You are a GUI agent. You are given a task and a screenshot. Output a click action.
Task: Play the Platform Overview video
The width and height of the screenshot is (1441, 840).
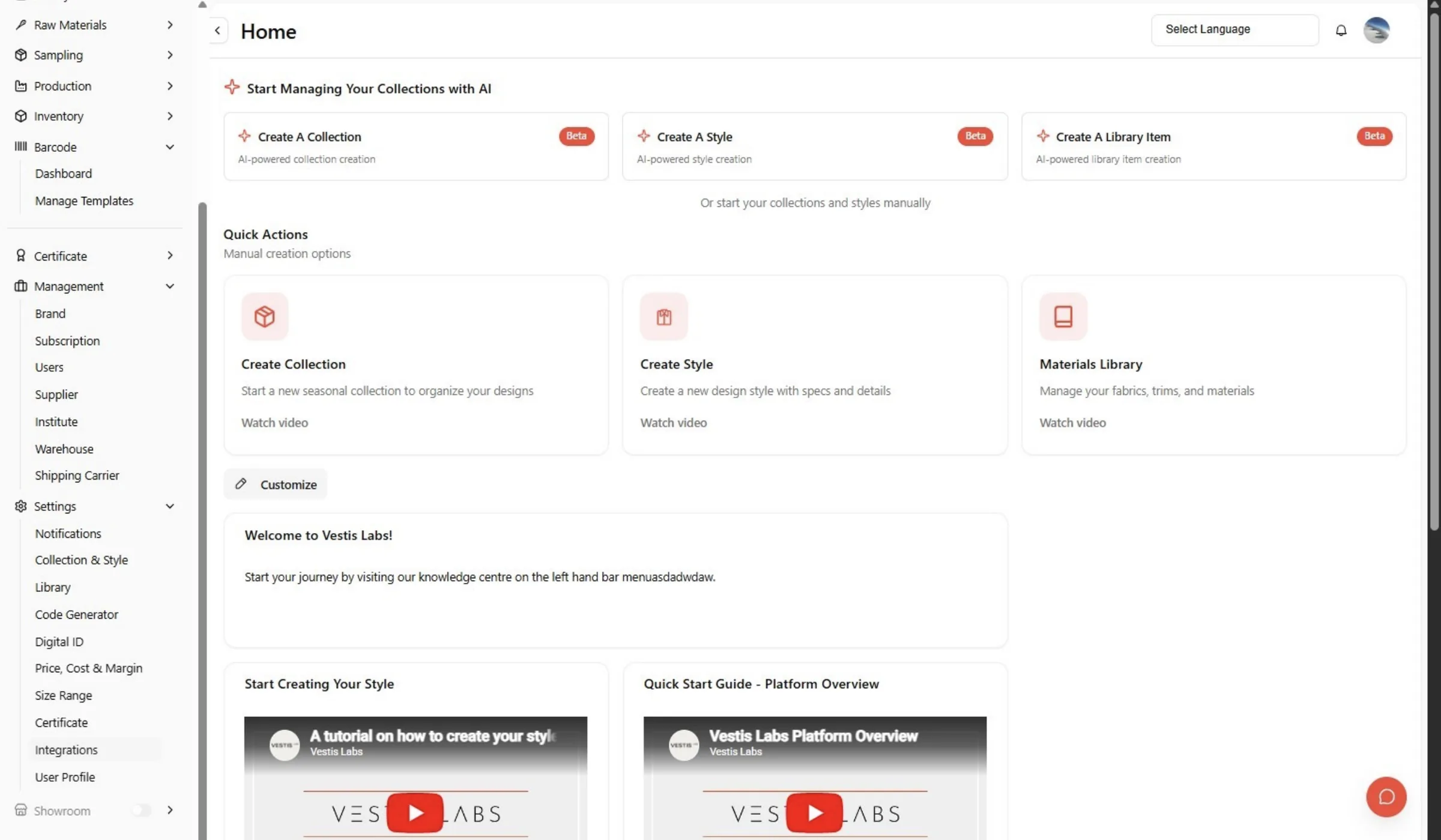click(x=814, y=812)
